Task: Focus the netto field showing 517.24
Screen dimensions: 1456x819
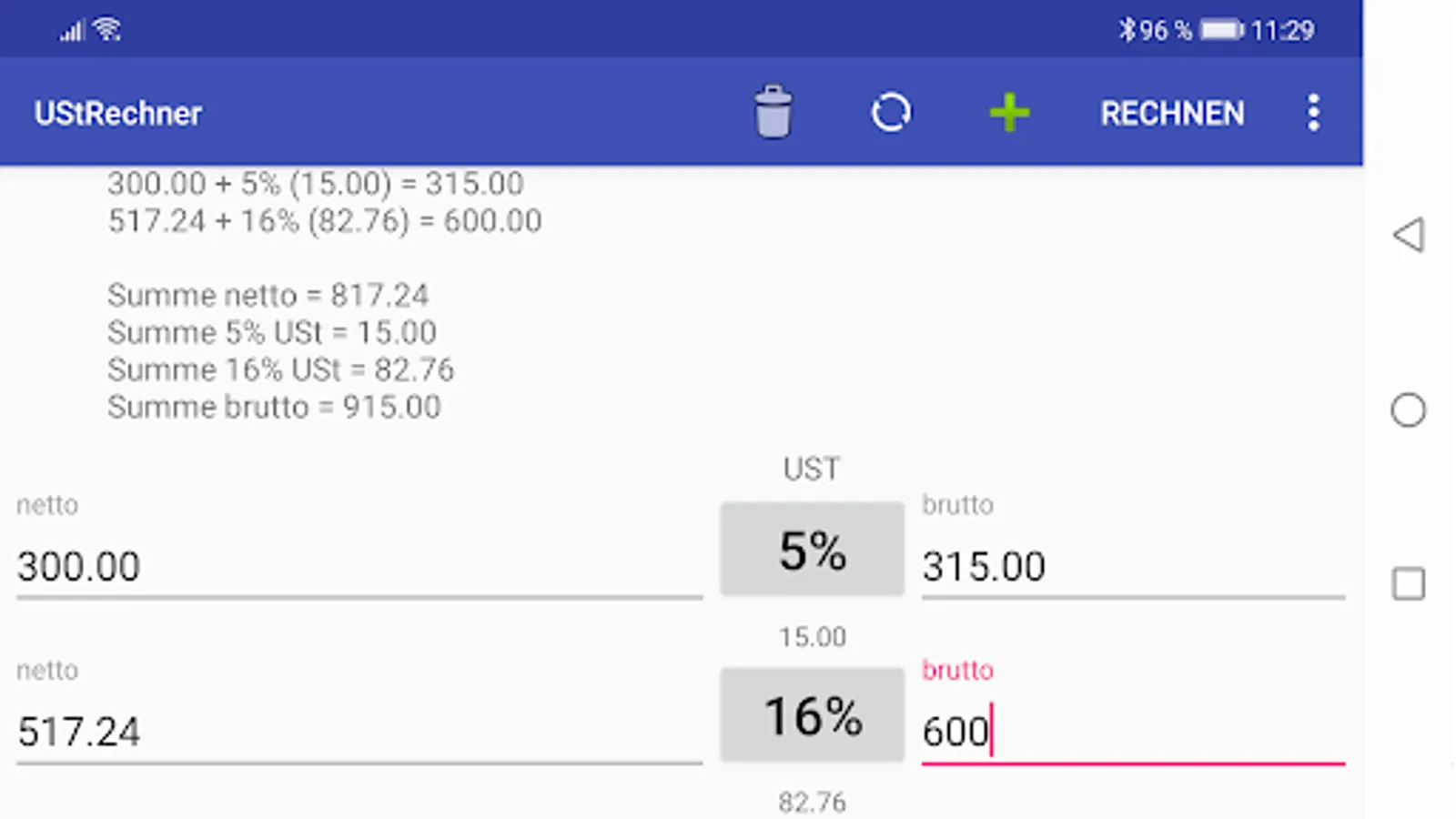Action: (x=359, y=732)
